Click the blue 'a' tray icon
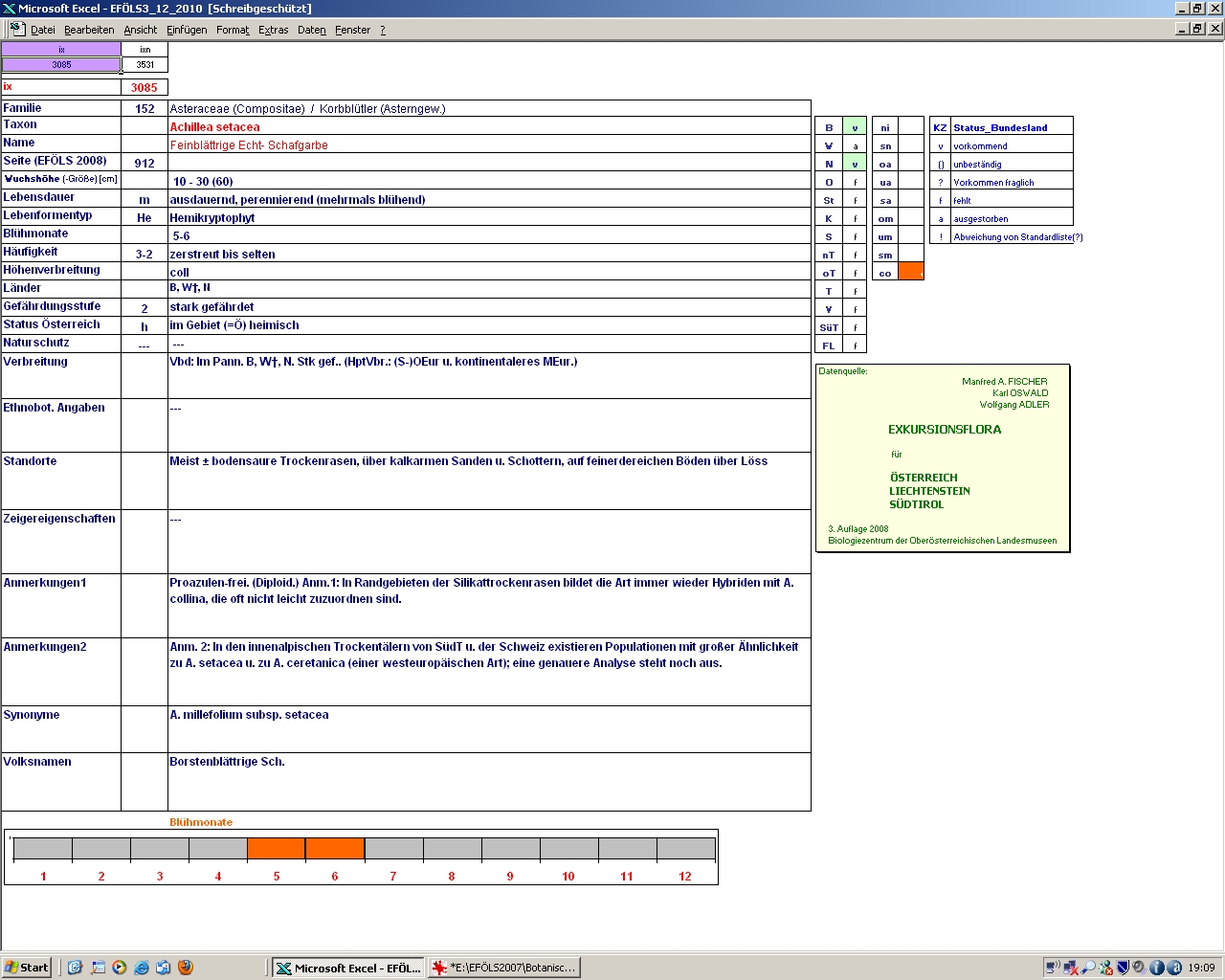Image resolution: width=1225 pixels, height=980 pixels. coord(1174,968)
